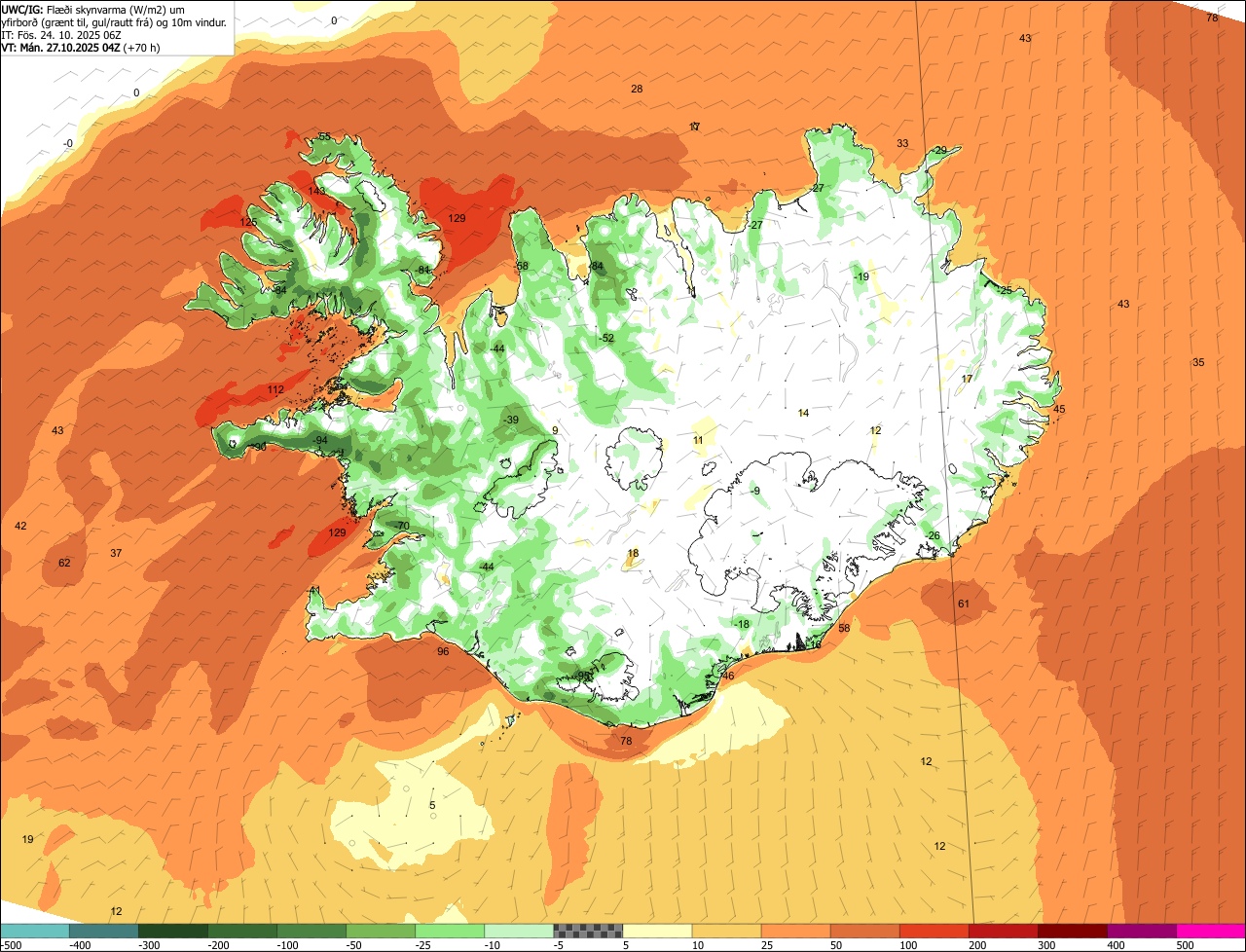Click the '200' legend scale label
Screen dimensions: 1246x952
978,944
